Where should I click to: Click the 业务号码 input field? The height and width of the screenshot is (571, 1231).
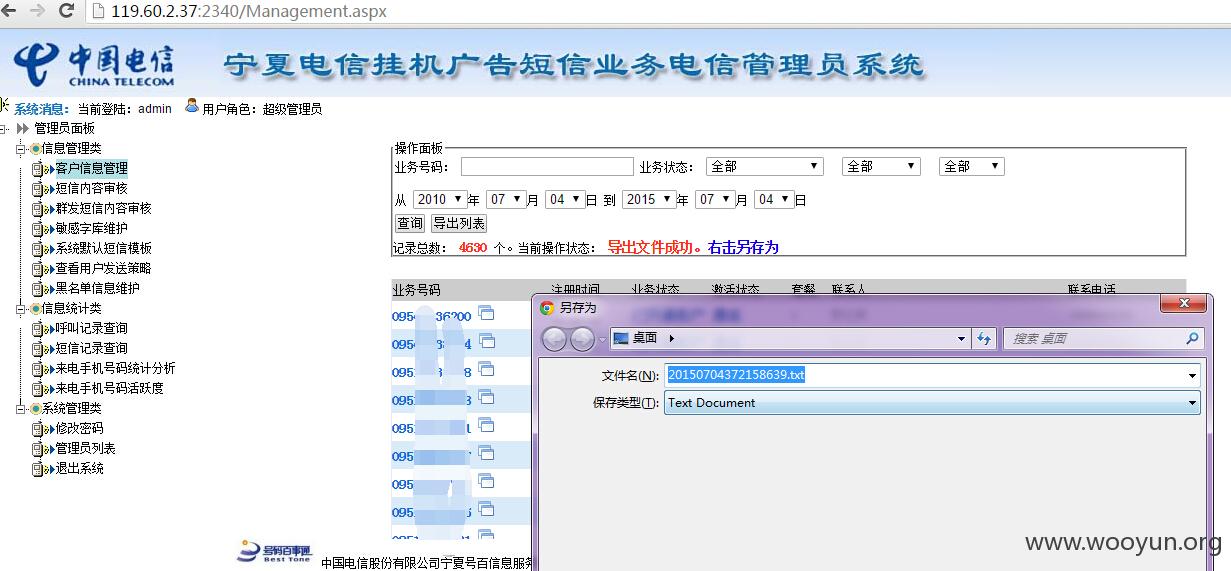click(547, 166)
